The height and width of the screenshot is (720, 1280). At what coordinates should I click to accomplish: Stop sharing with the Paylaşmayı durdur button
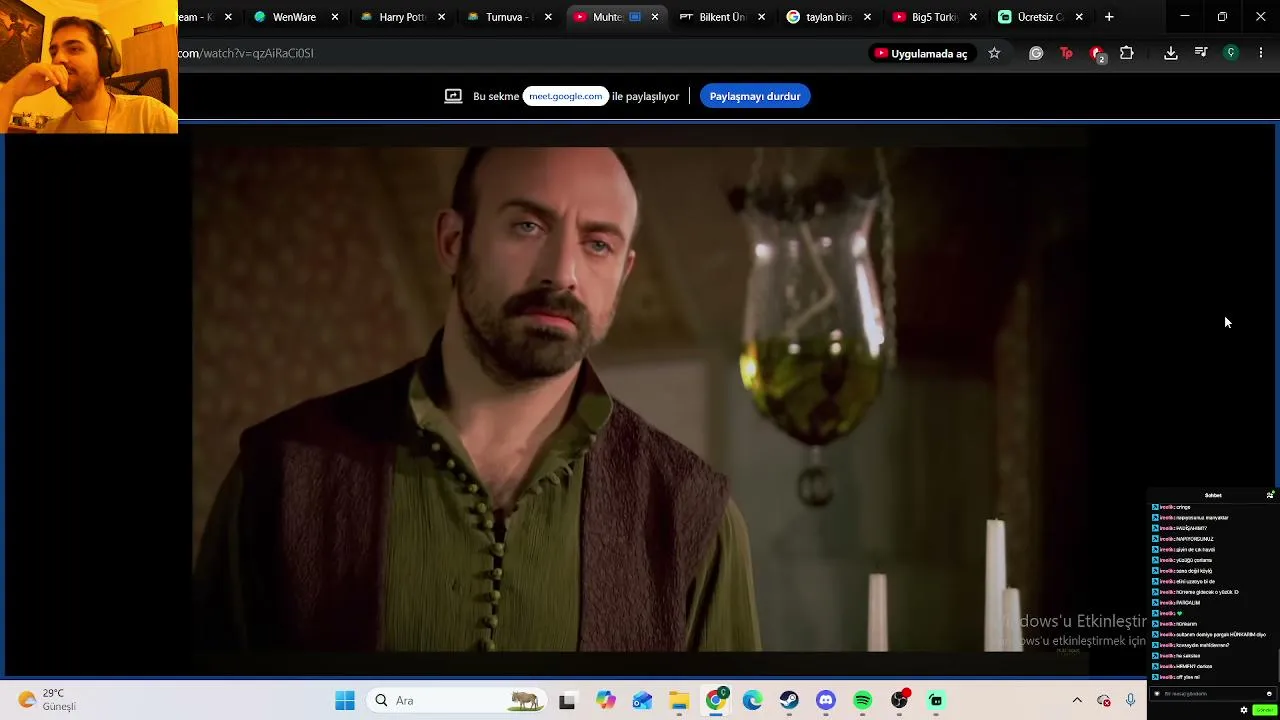click(755, 96)
